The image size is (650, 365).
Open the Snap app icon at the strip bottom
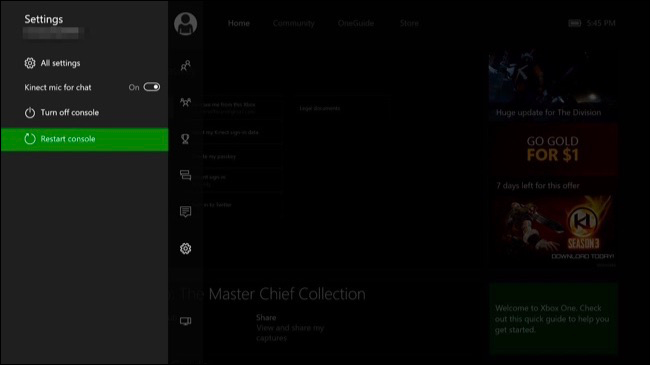coord(185,321)
